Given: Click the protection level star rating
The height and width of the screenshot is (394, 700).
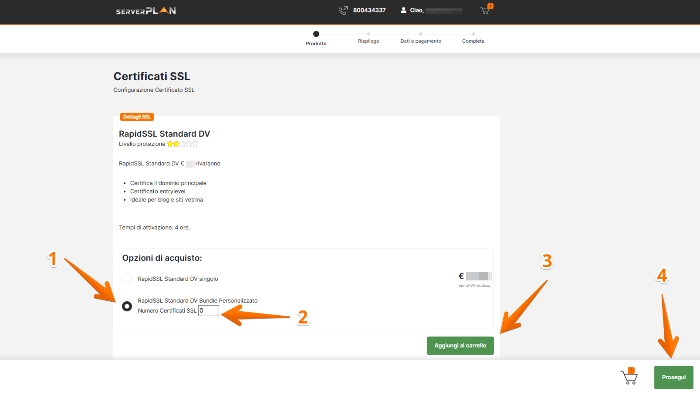Looking at the screenshot, I should [x=182, y=144].
